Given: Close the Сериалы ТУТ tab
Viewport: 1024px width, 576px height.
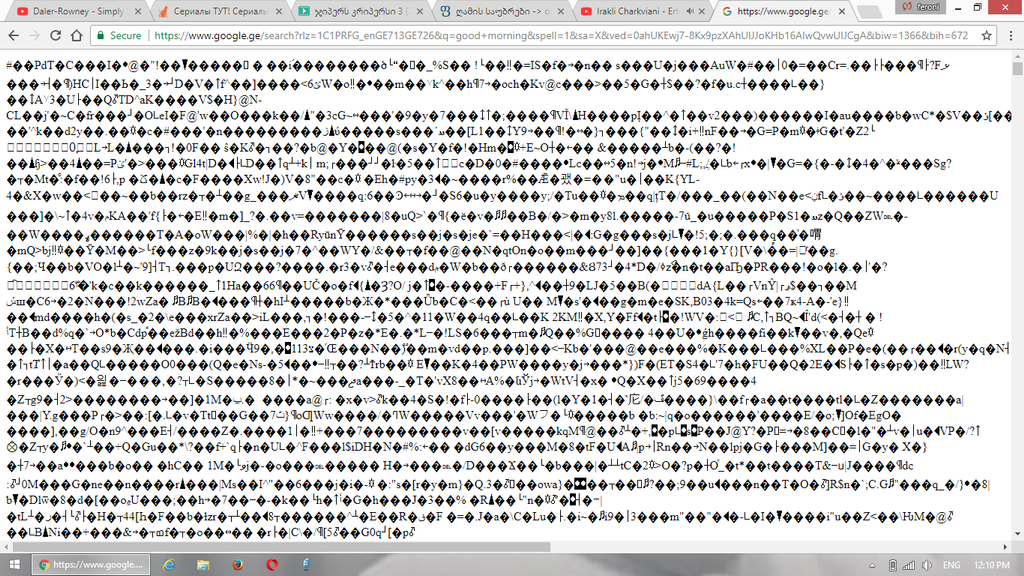Looking at the screenshot, I should coord(279,11).
